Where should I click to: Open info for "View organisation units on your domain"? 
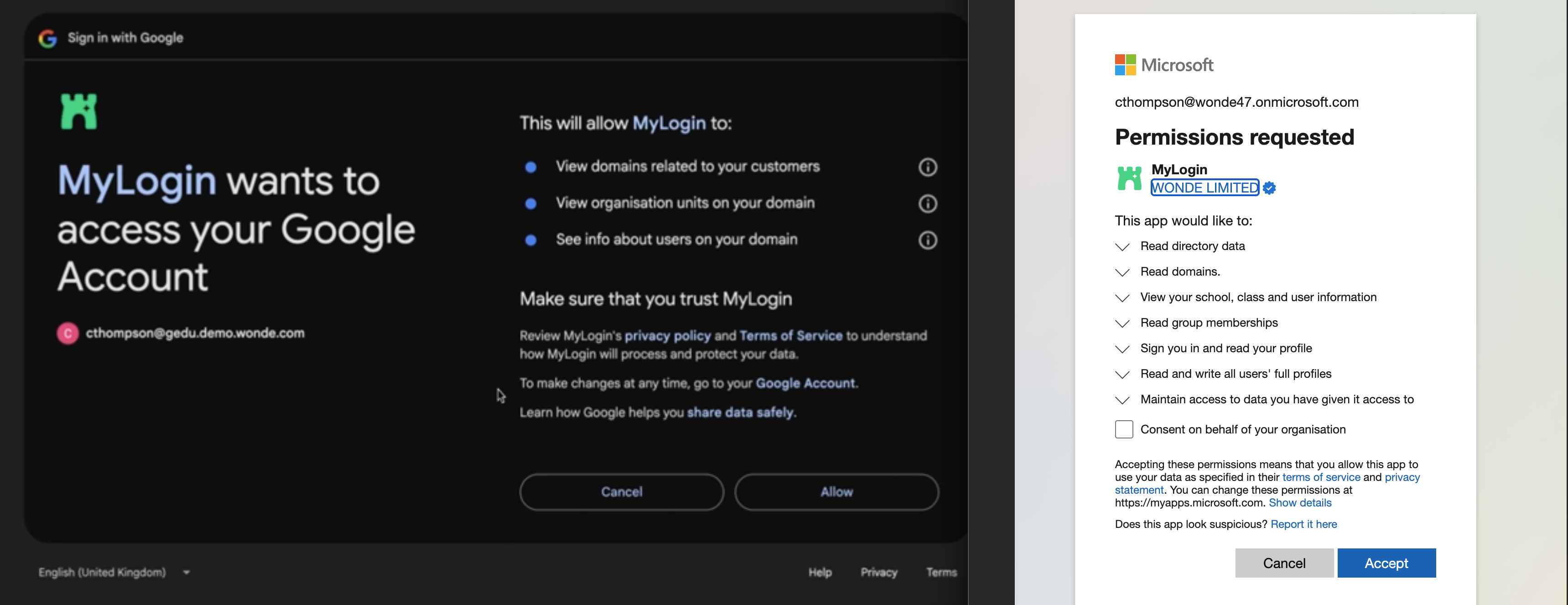[928, 203]
